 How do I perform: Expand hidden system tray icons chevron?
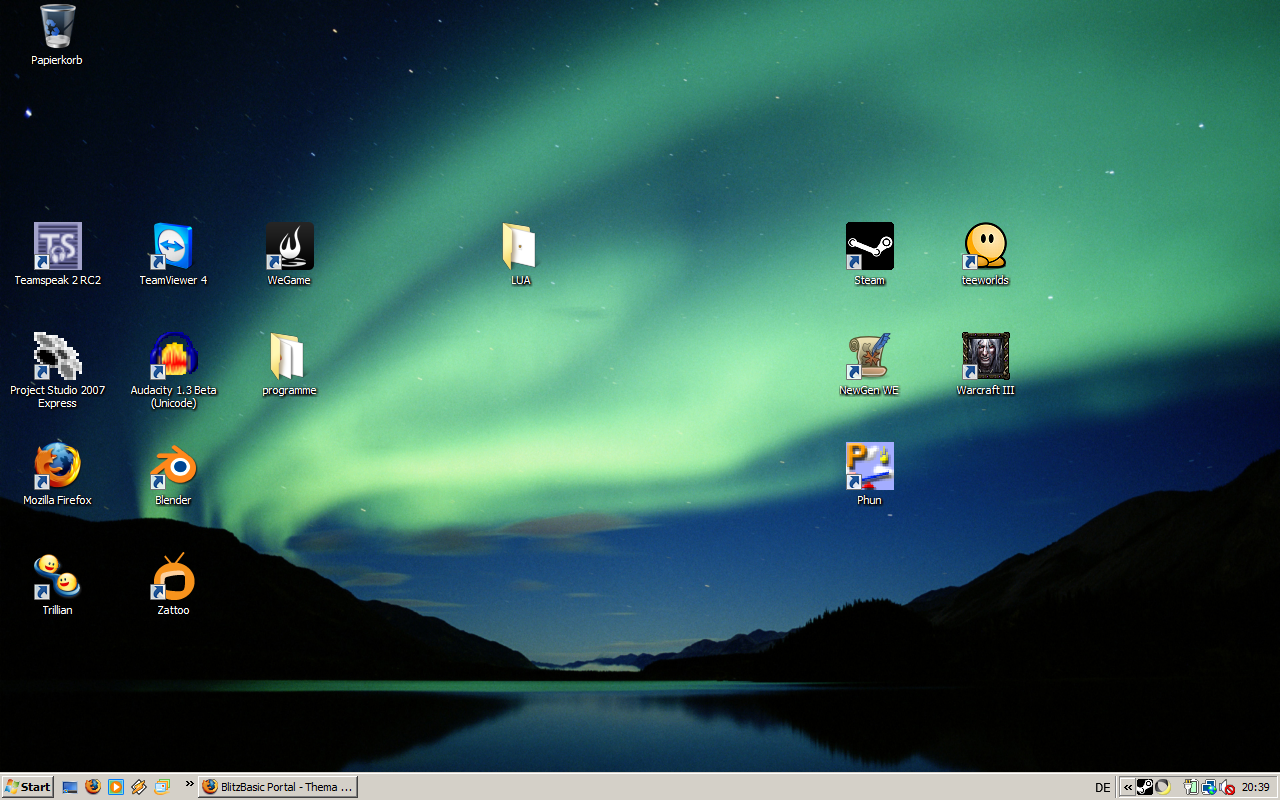(1127, 787)
